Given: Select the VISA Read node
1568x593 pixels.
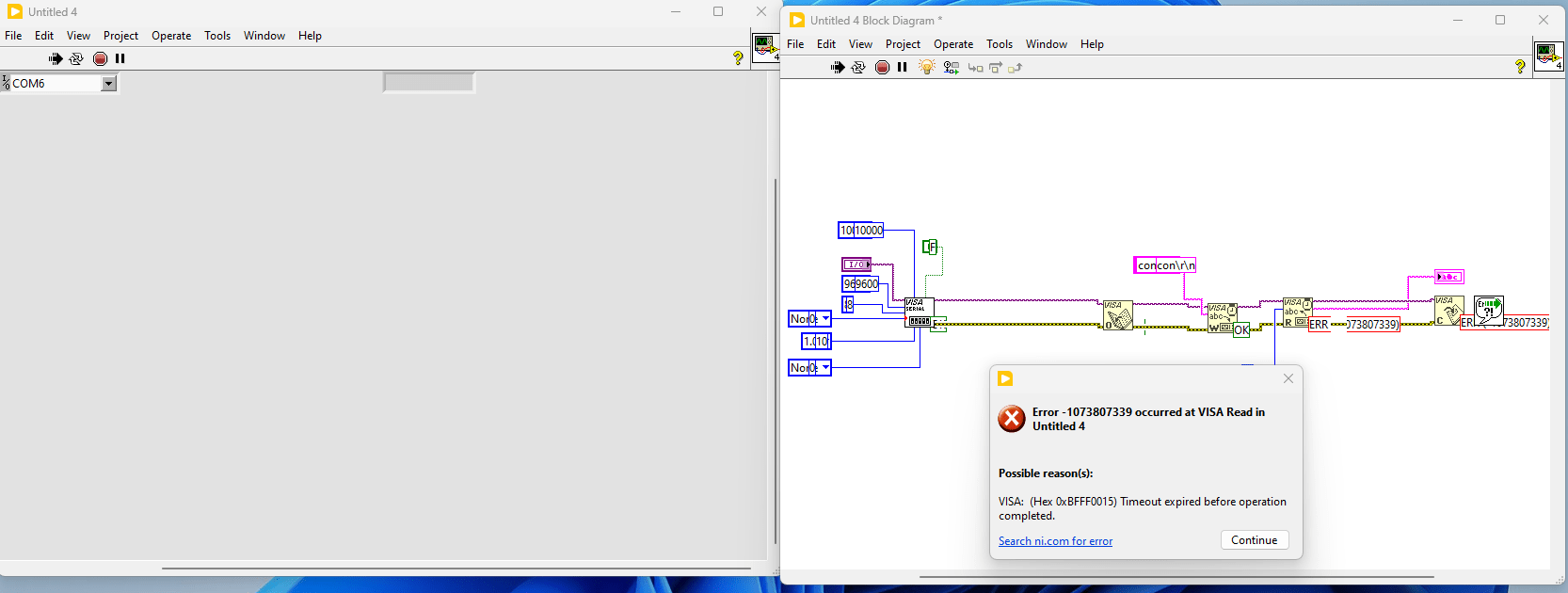Looking at the screenshot, I should tap(1297, 313).
